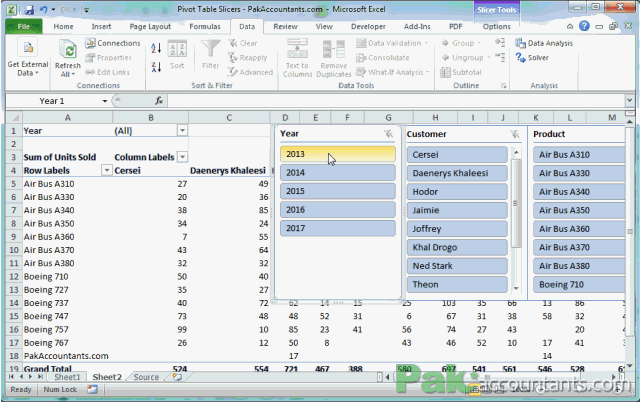This screenshot has width=640, height=402.
Task: Sort A to Z ascending
Action: pyautogui.click(x=156, y=48)
